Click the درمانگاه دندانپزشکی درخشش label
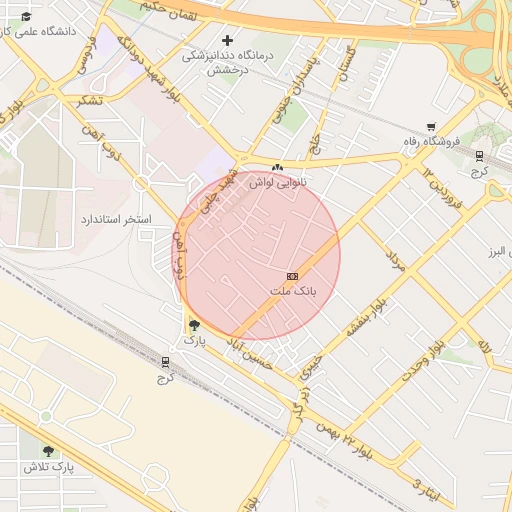This screenshot has height=512, width=512. pyautogui.click(x=228, y=63)
